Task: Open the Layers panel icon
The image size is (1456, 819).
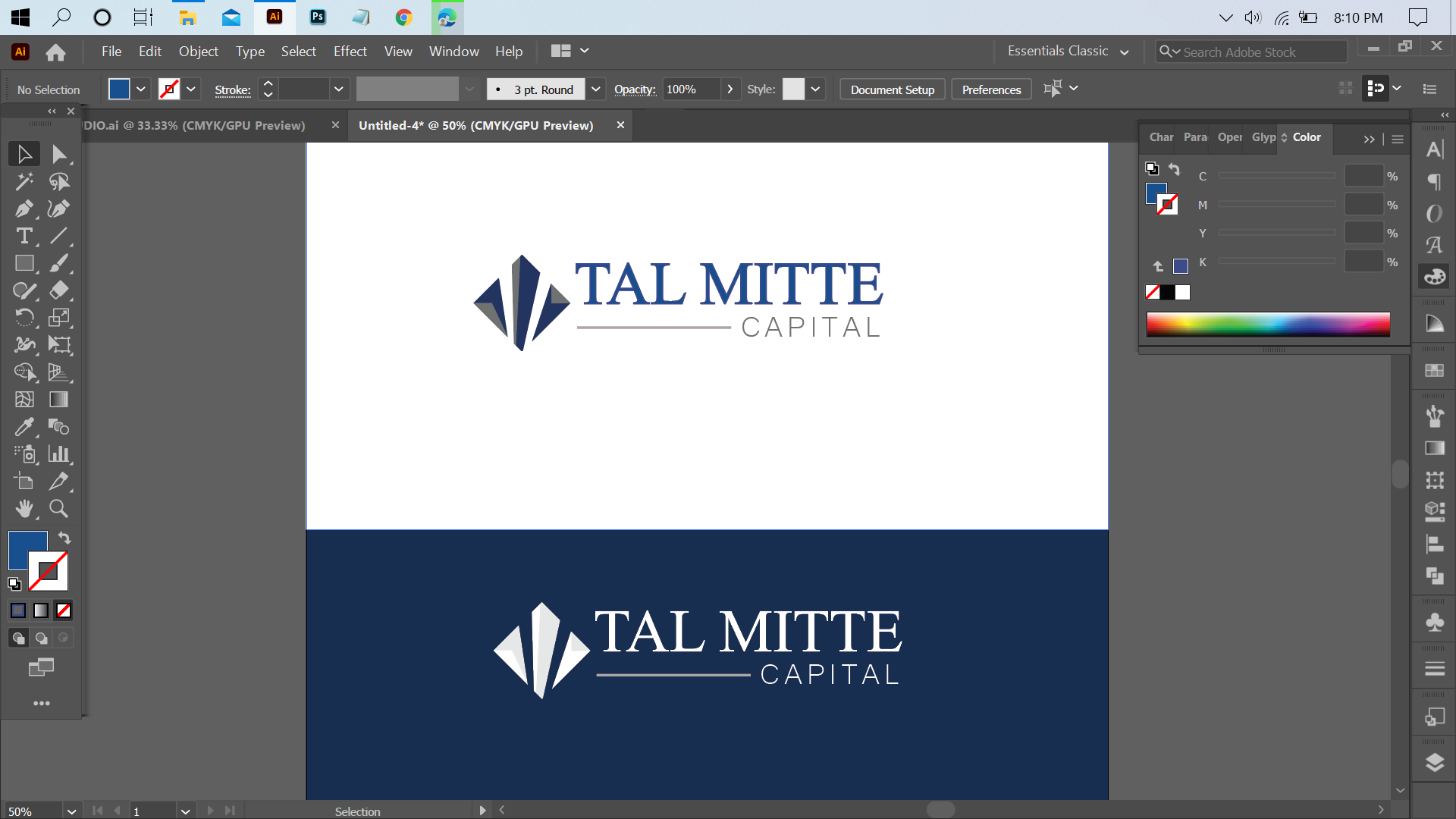Action: (x=1435, y=764)
